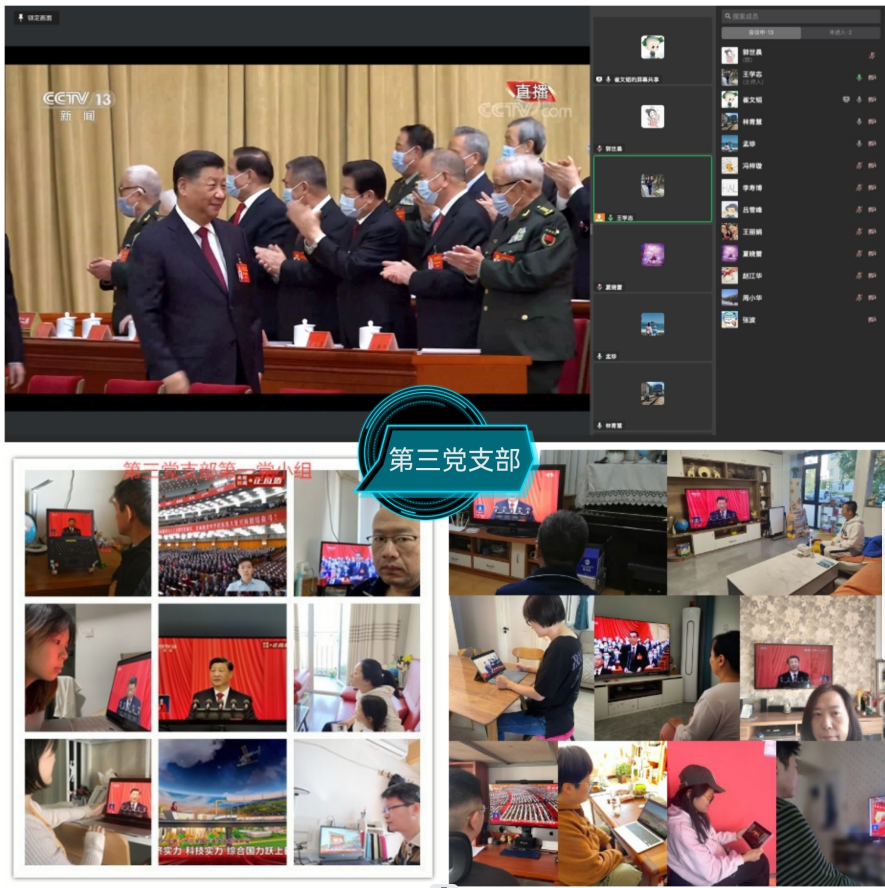The width and height of the screenshot is (885, 888).
Task: Click the magnifier icon in the search box
Action: point(728,17)
